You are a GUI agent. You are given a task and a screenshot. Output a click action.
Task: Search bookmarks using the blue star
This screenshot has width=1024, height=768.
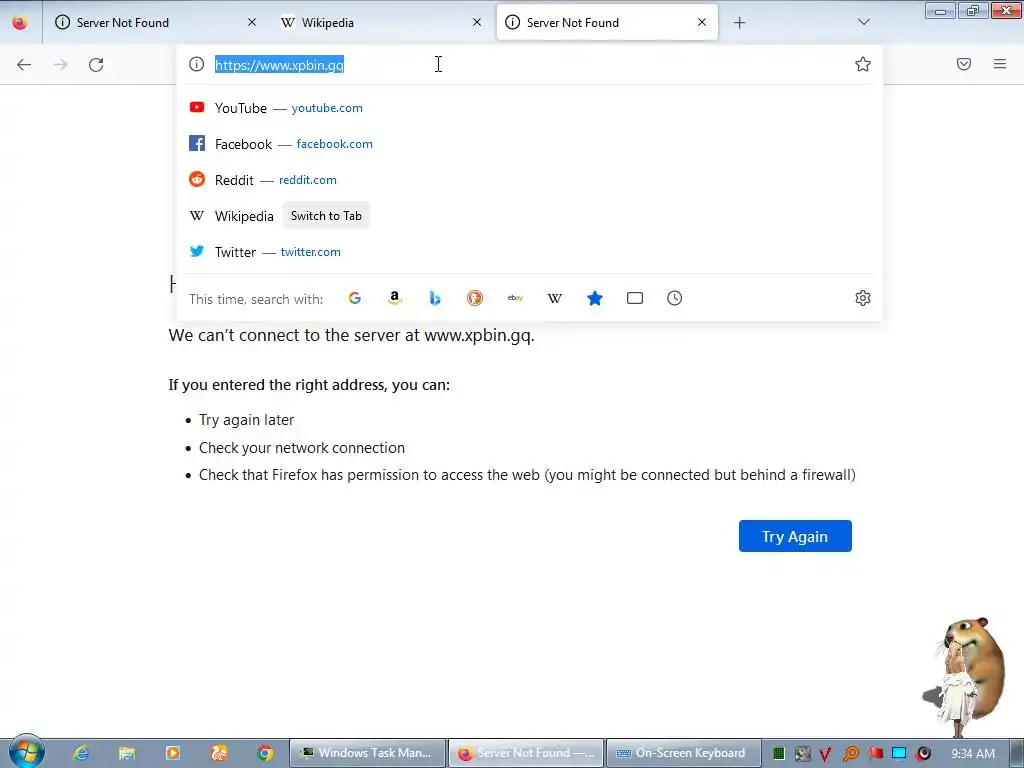click(x=594, y=298)
